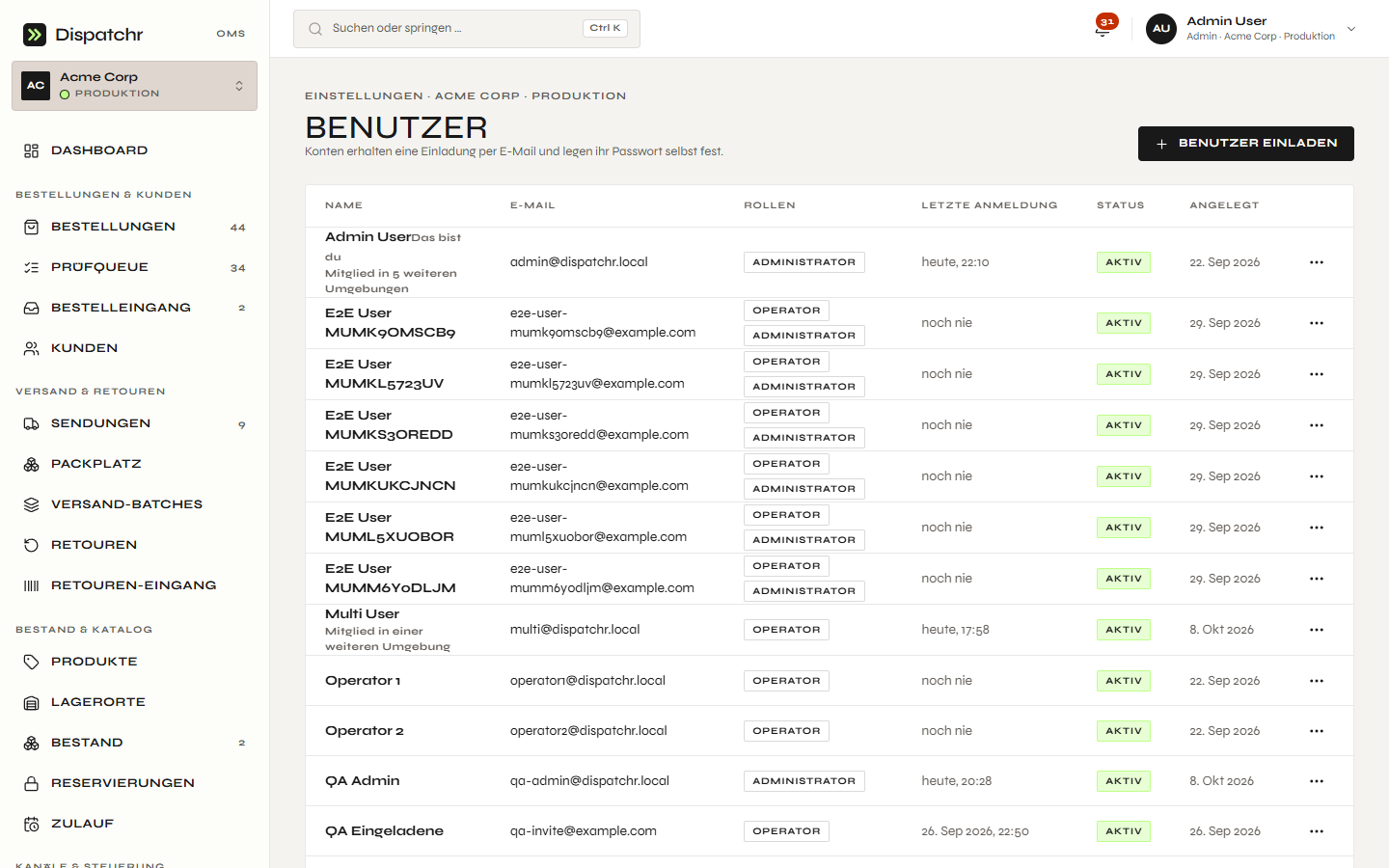Click the Produkte tag icon

32,662
